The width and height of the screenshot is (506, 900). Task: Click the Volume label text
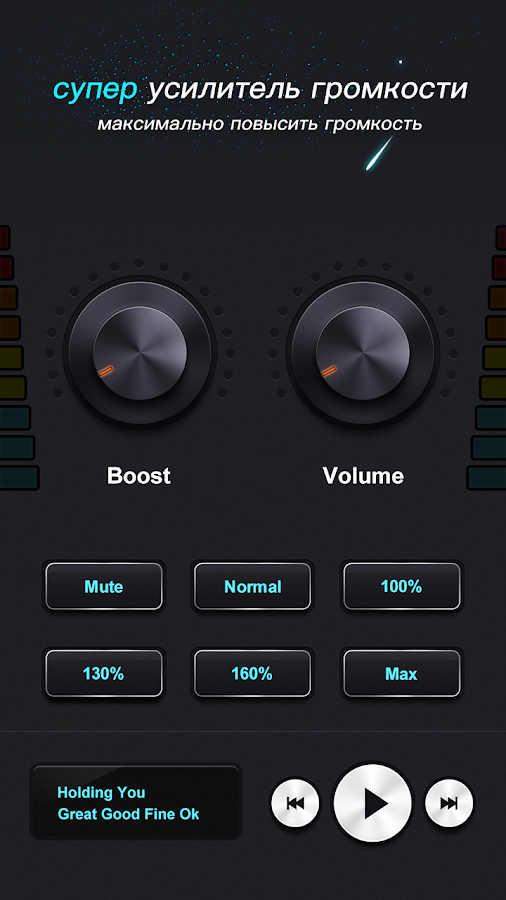(363, 476)
